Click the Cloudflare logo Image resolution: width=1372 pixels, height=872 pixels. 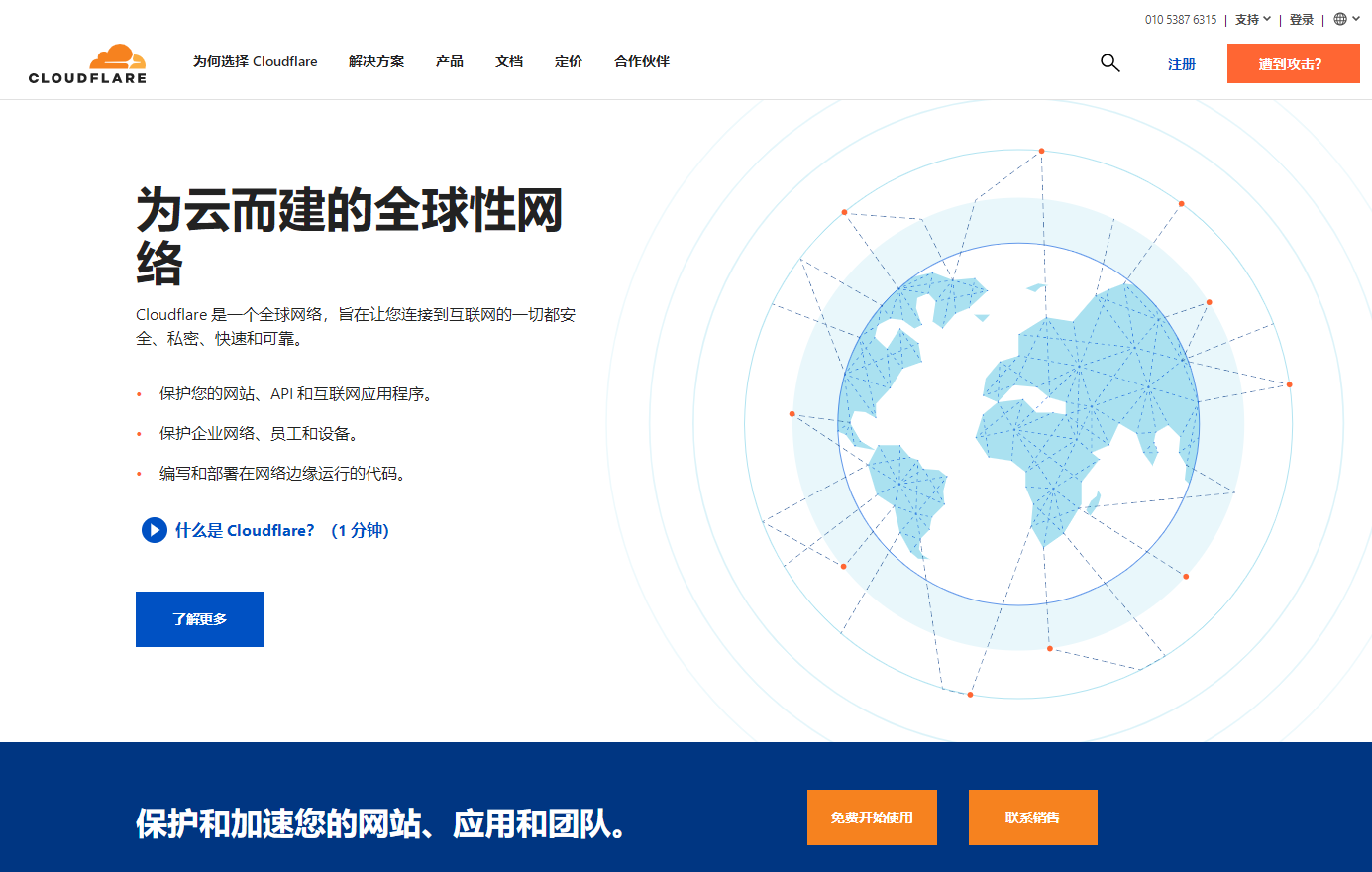pyautogui.click(x=87, y=63)
